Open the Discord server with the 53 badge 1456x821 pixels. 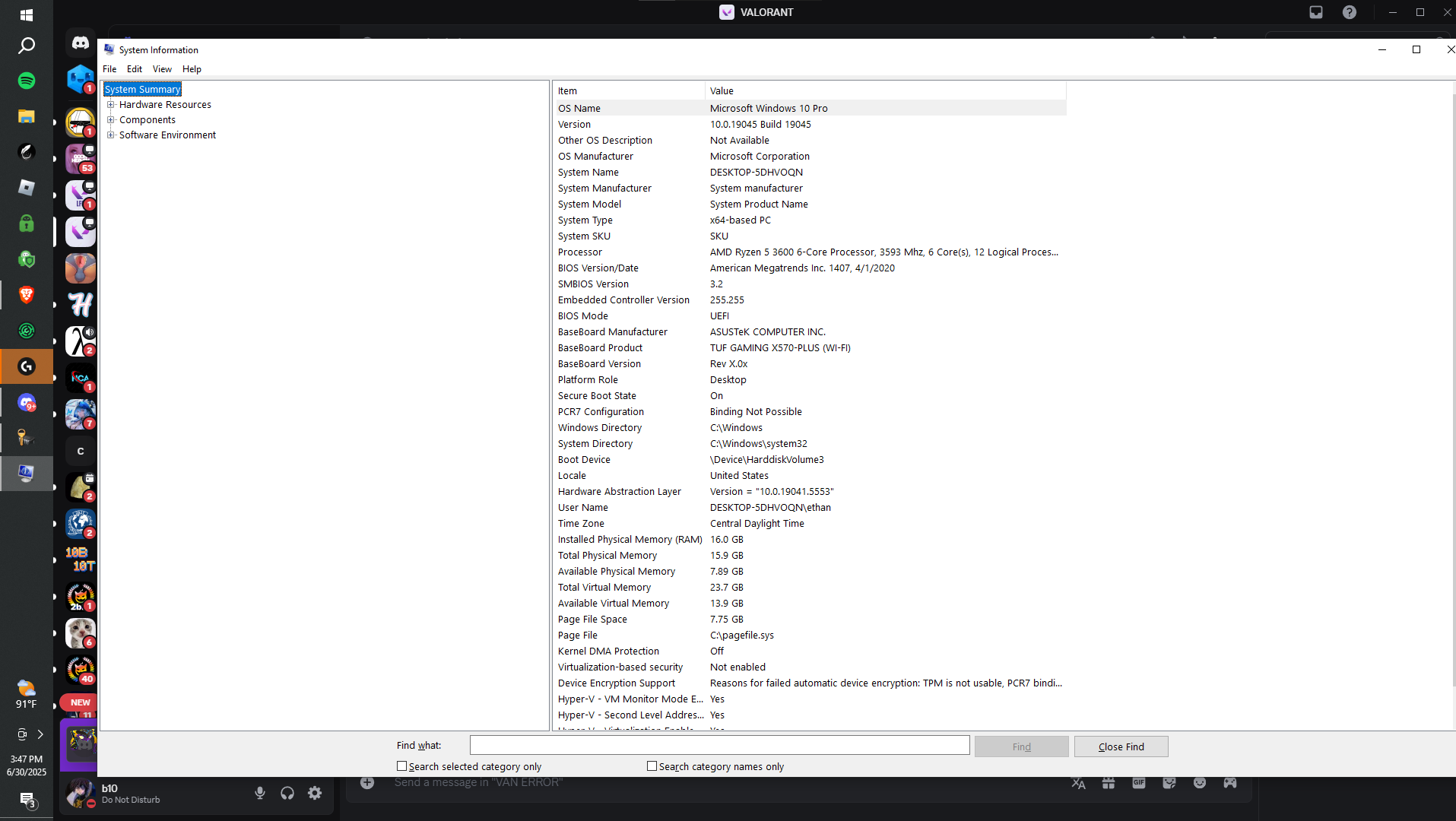coord(81,159)
